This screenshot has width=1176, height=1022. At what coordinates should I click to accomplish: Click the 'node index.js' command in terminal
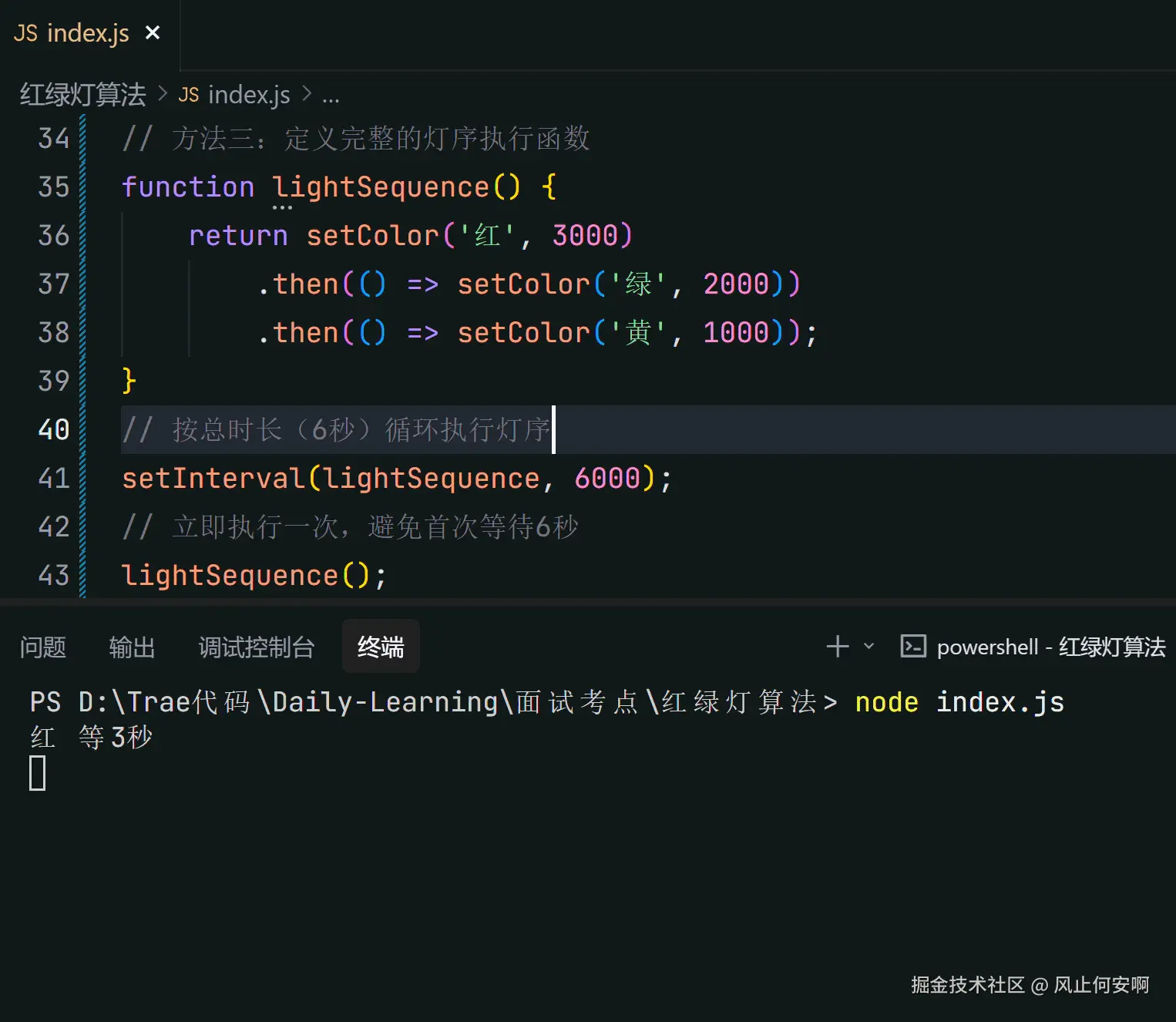pos(959,702)
